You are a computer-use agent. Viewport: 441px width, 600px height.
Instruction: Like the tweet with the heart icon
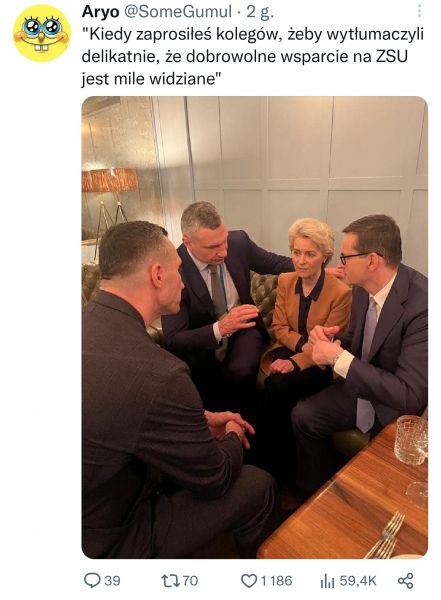pos(249,581)
